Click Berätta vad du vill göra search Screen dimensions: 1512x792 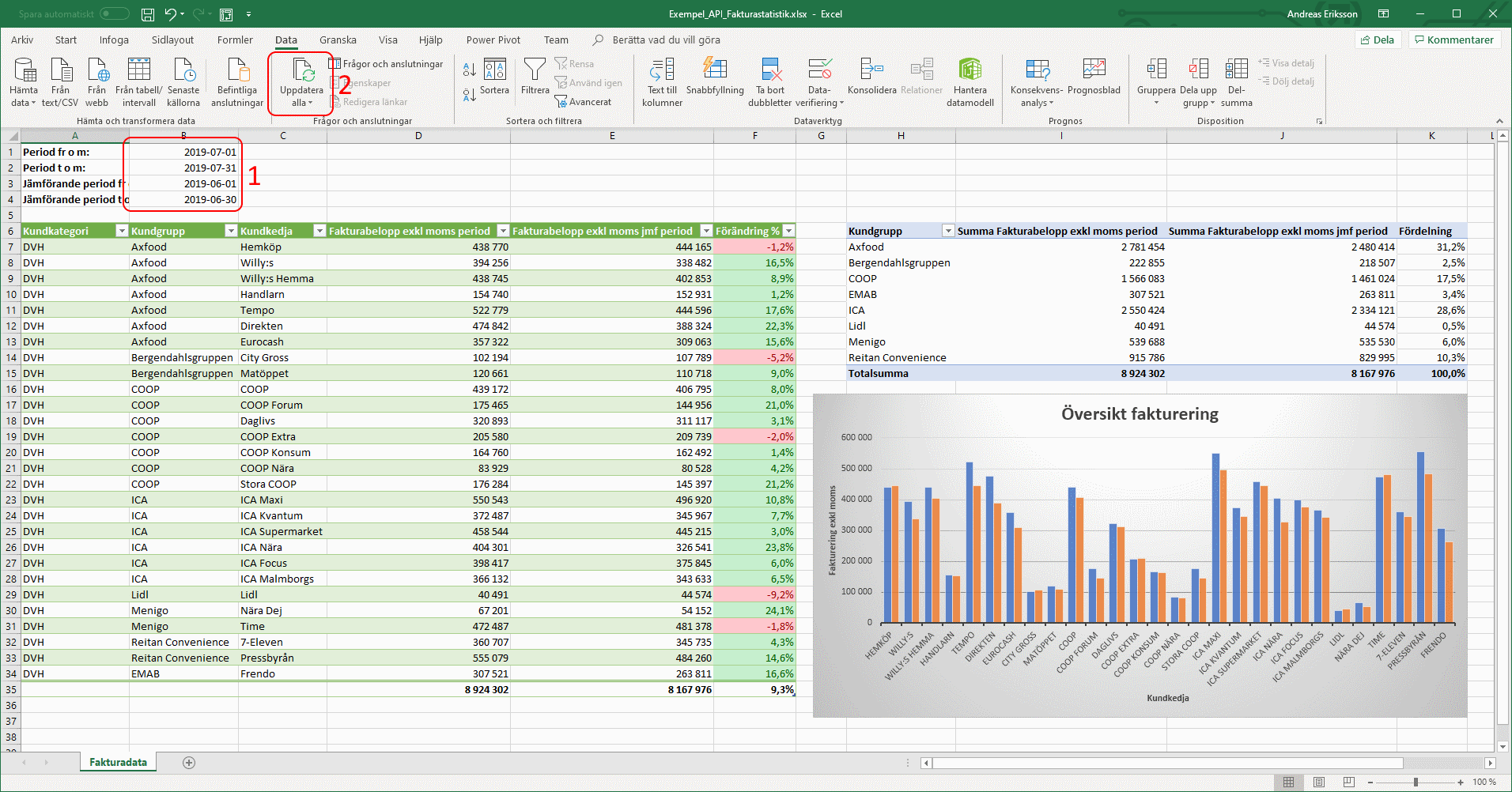coord(666,40)
